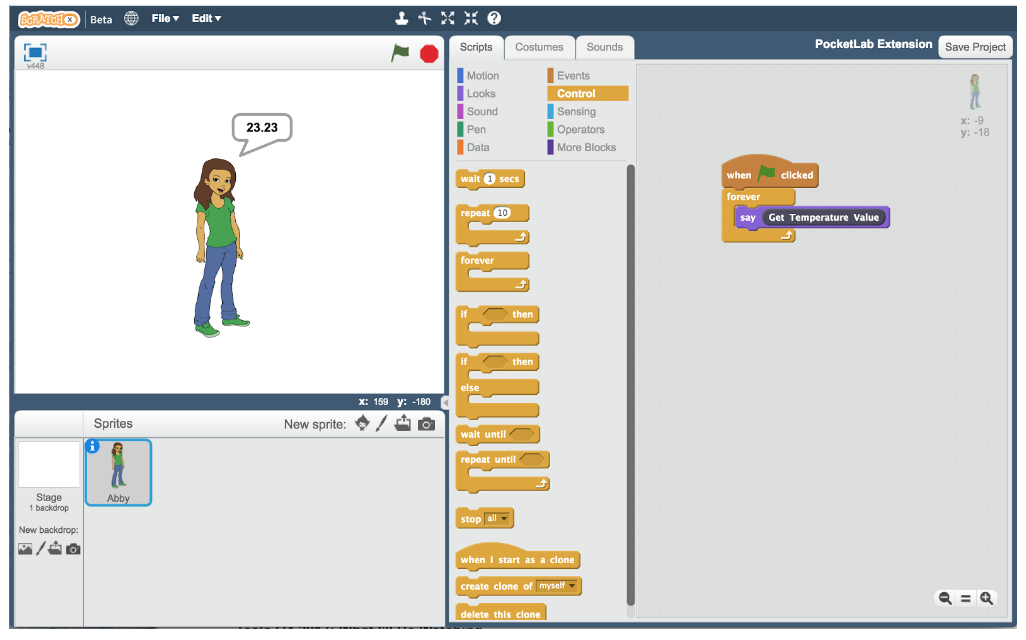
Task: Select the Sensing block category
Action: pyautogui.click(x=575, y=111)
